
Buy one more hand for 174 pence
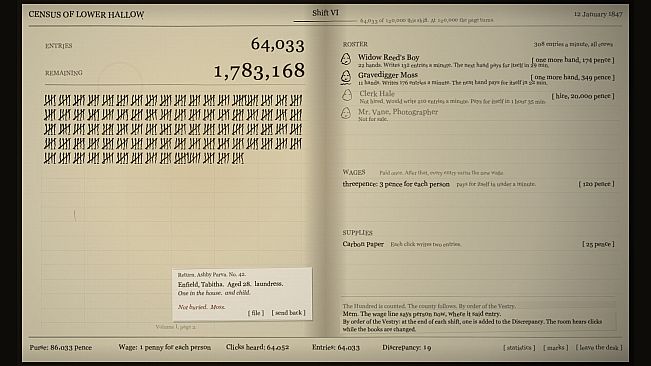pos(573,60)
